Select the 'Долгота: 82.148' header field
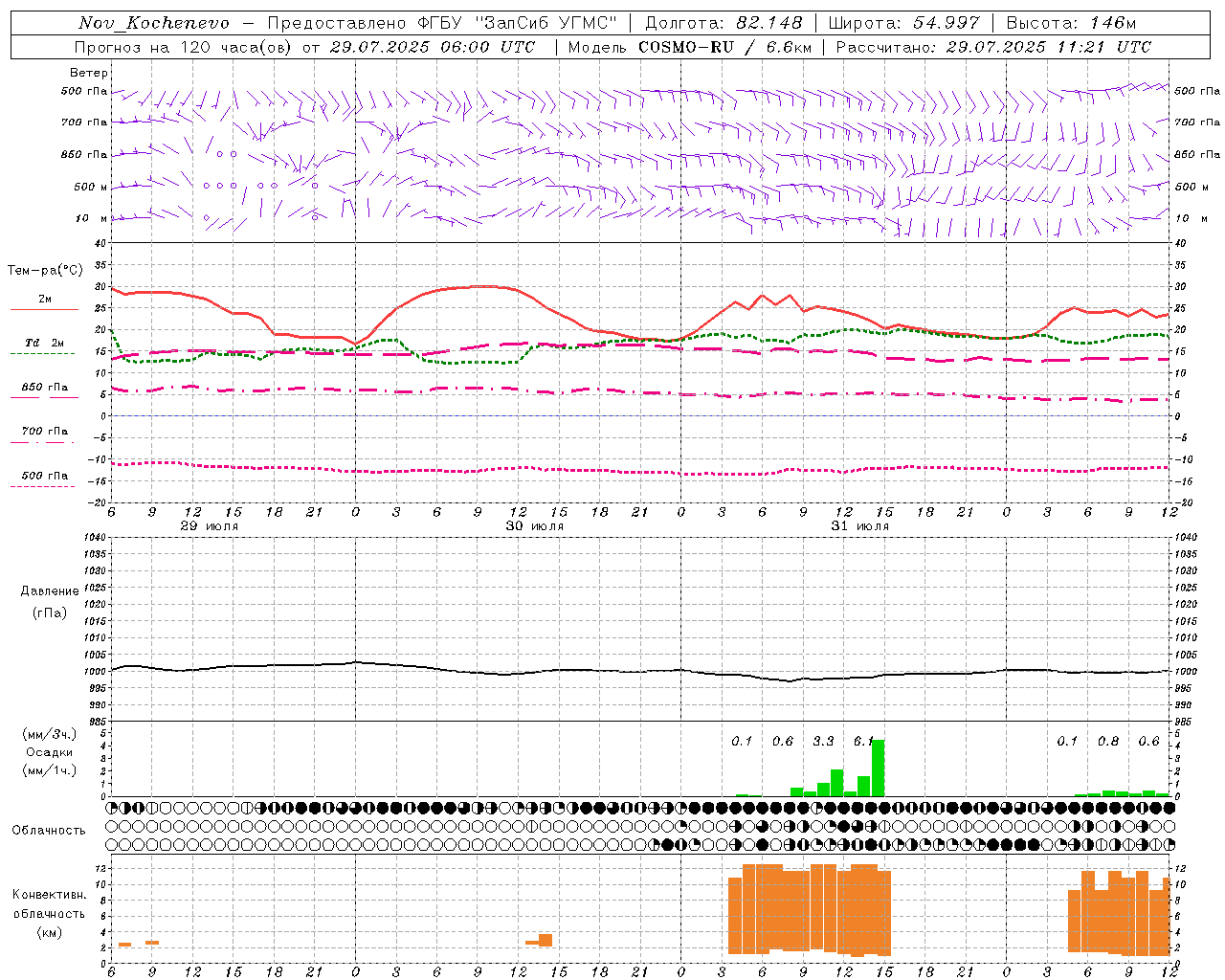Viewport: 1225px width, 980px height. (724, 23)
